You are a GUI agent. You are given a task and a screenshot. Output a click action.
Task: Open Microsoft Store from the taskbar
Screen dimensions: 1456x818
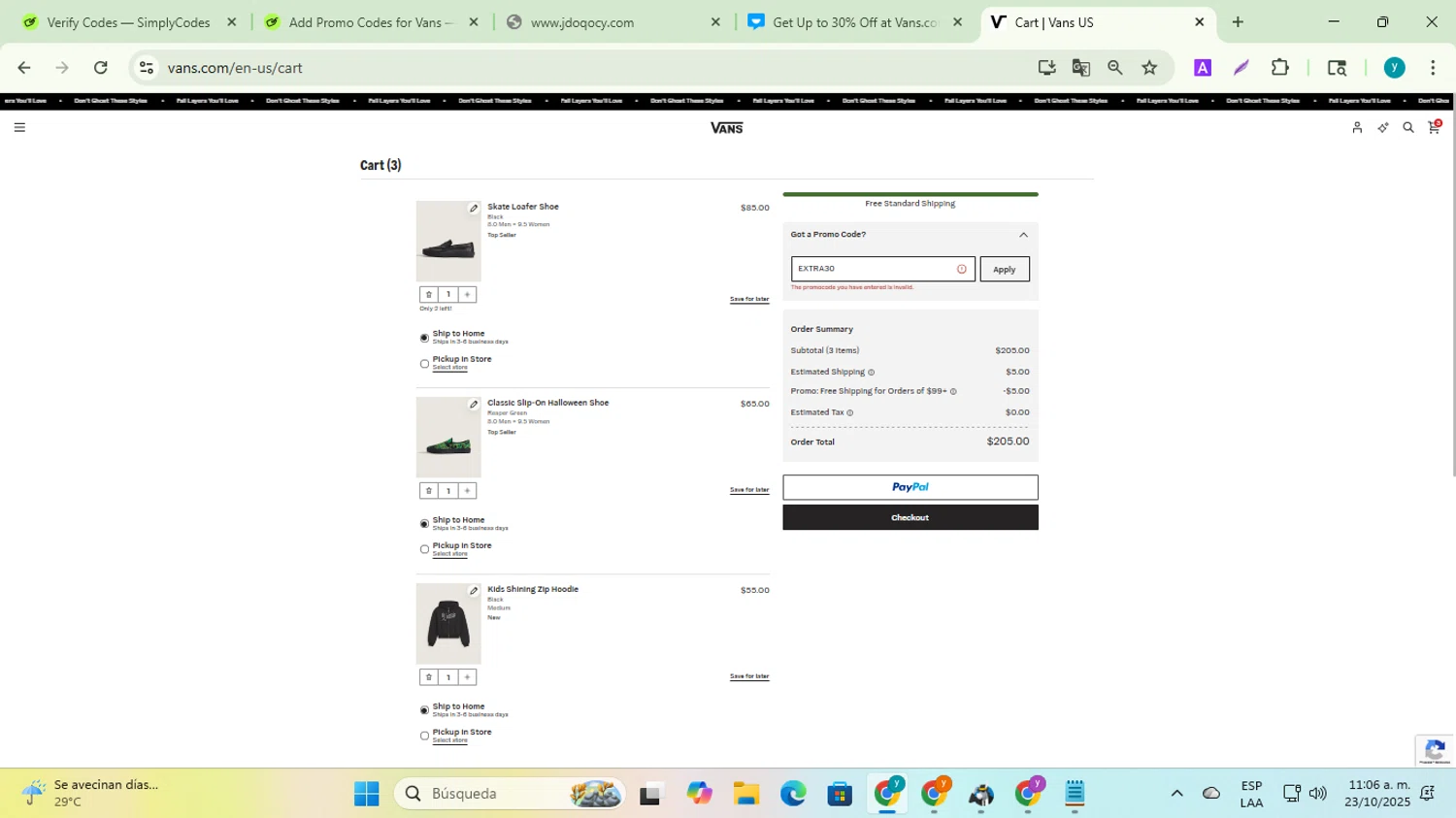pyautogui.click(x=840, y=794)
